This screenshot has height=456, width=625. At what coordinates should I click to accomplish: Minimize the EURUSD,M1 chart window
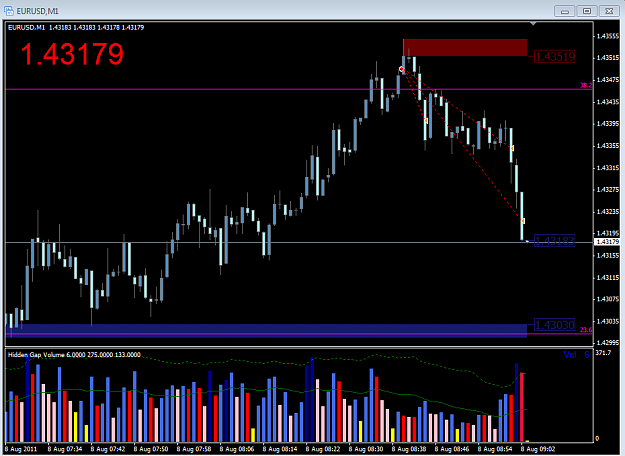[x=564, y=11]
